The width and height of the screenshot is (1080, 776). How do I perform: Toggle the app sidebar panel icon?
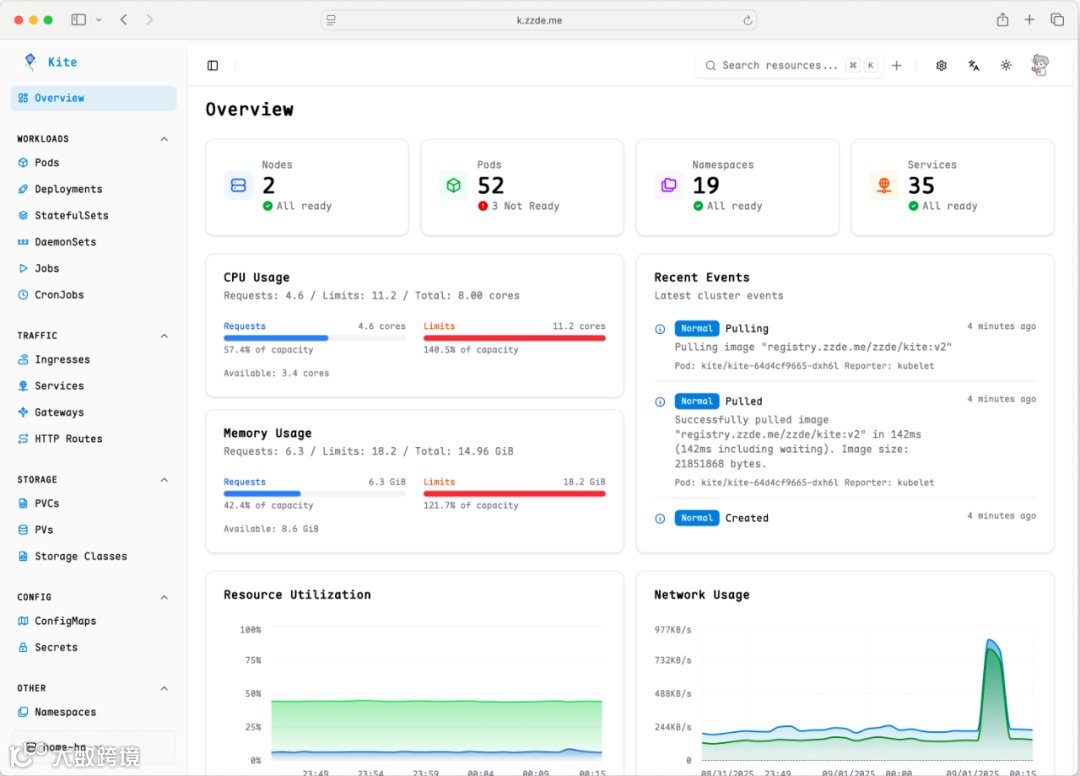pos(213,65)
